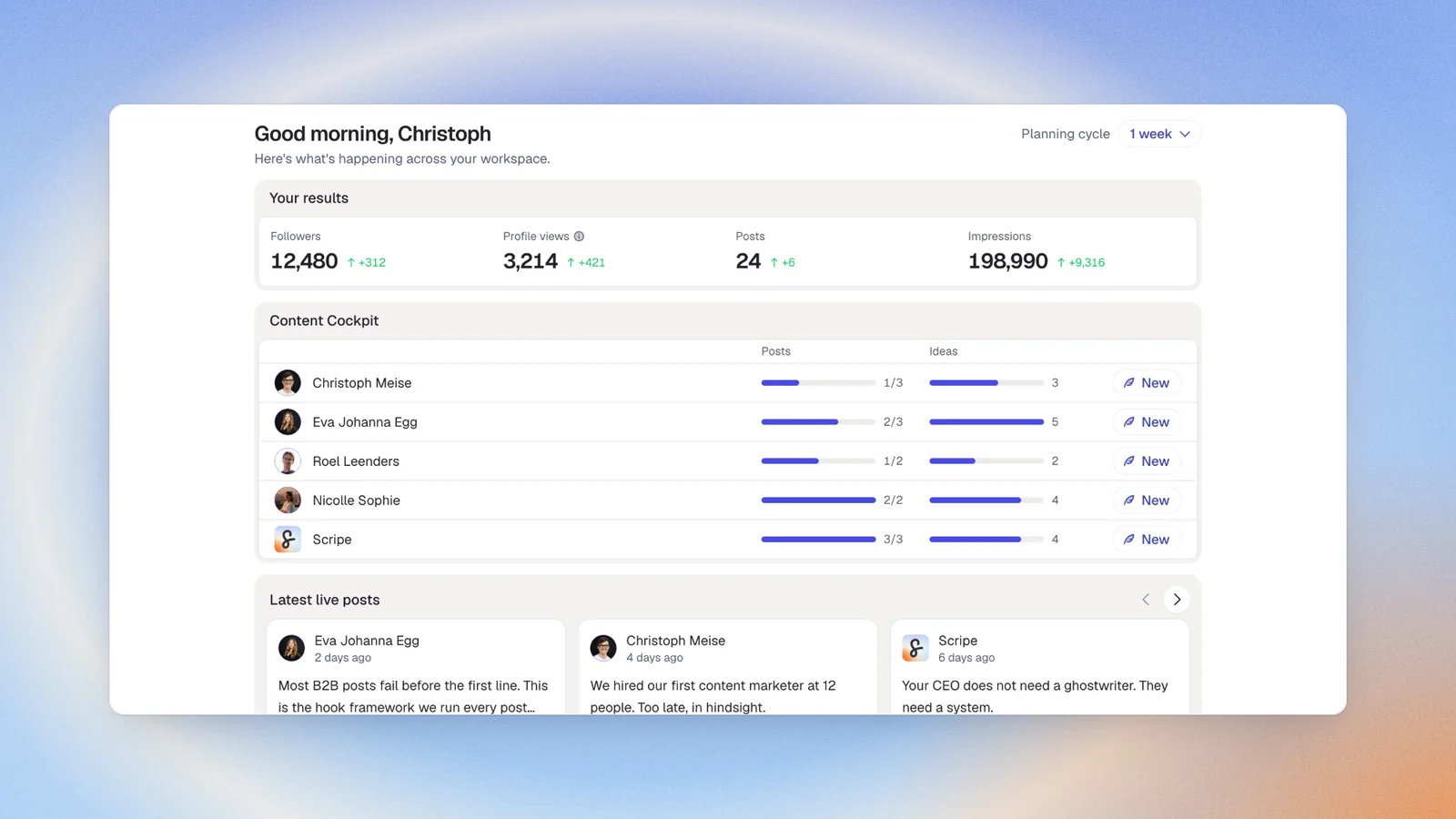The height and width of the screenshot is (819, 1456).
Task: Click Christoph Meise's avatar in live posts
Action: [x=603, y=648]
